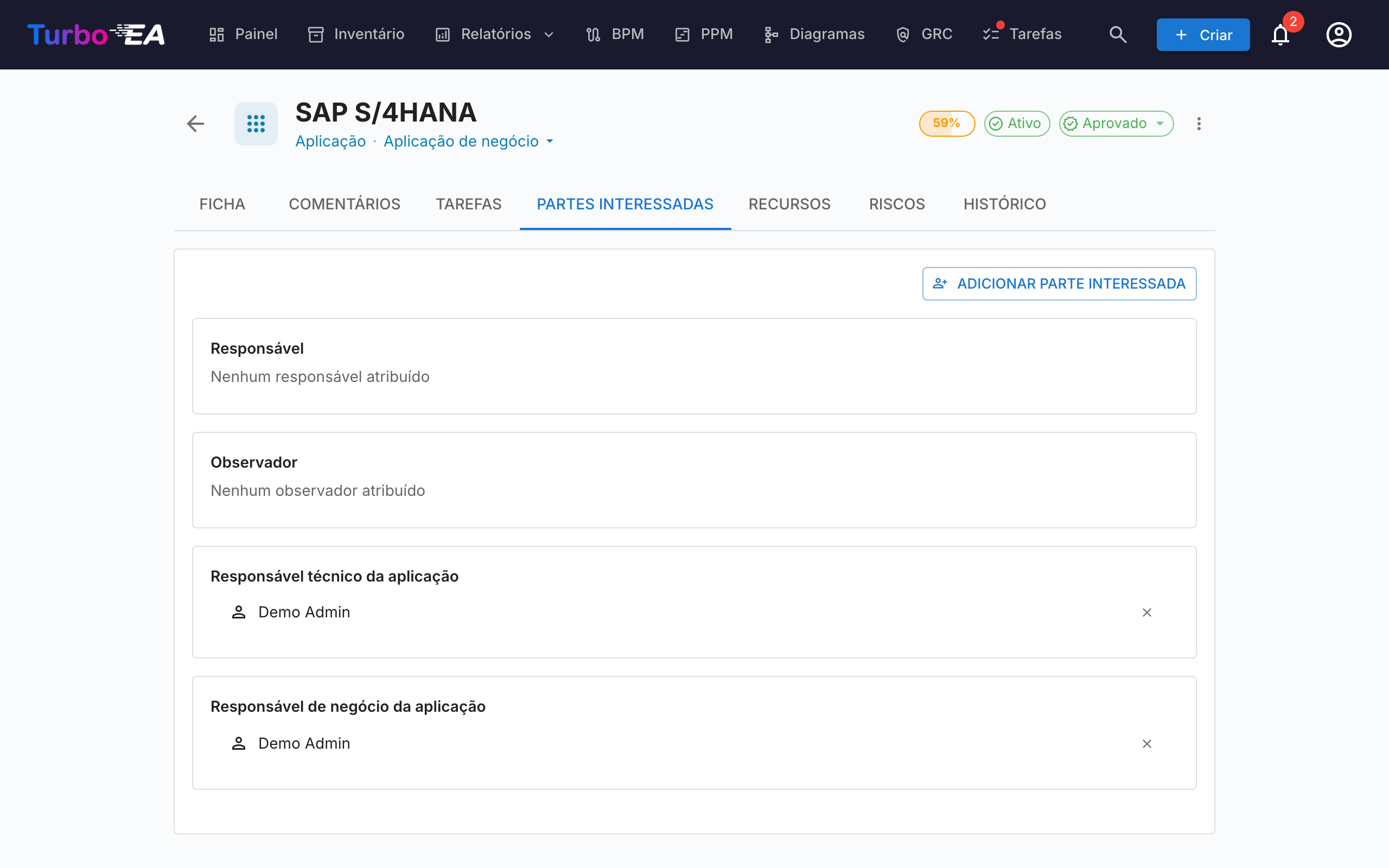Switch to the Comentários tab
Viewport: 1389px width, 868px height.
tap(345, 204)
